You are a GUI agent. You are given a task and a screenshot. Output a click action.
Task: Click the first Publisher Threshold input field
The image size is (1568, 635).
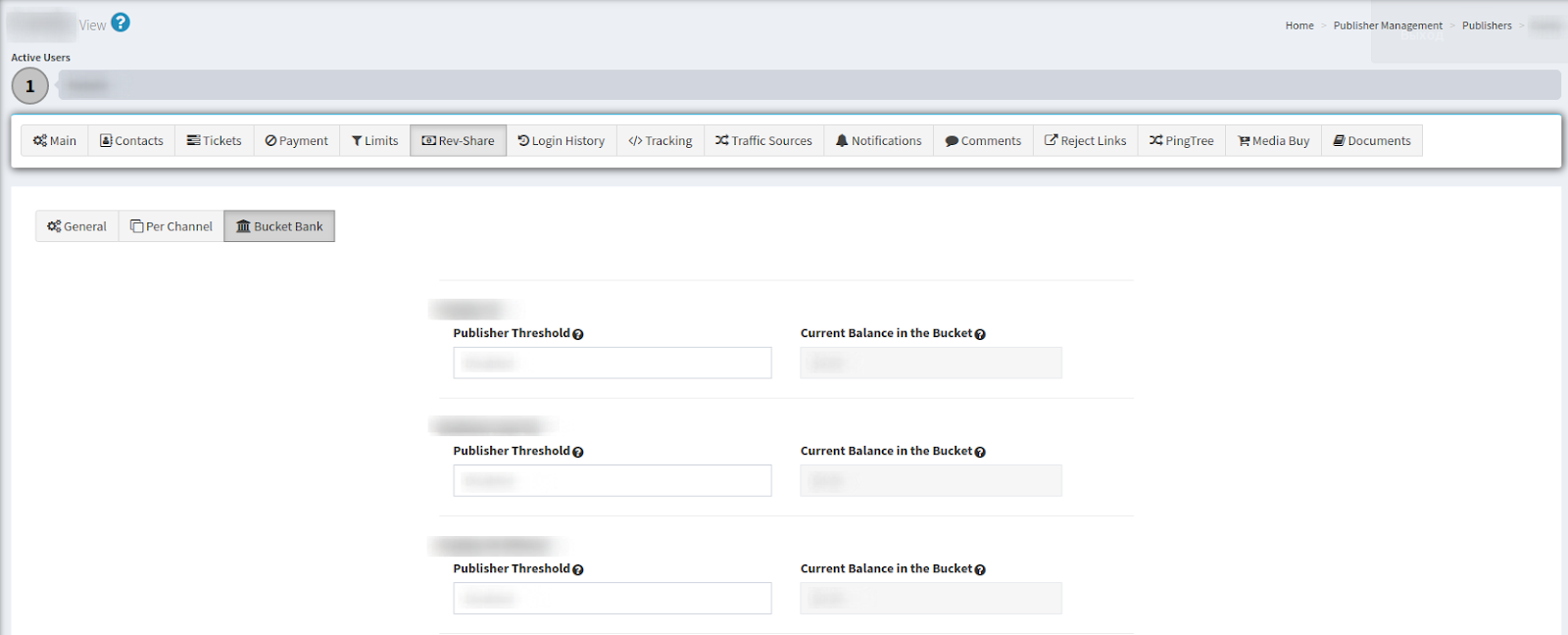[612, 363]
